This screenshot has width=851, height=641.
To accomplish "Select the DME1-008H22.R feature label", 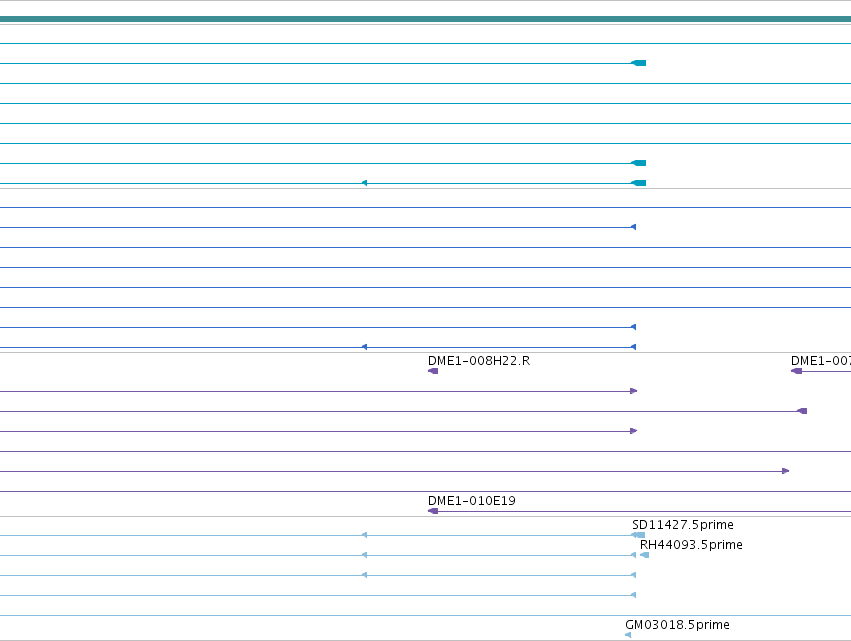I will coord(479,361).
